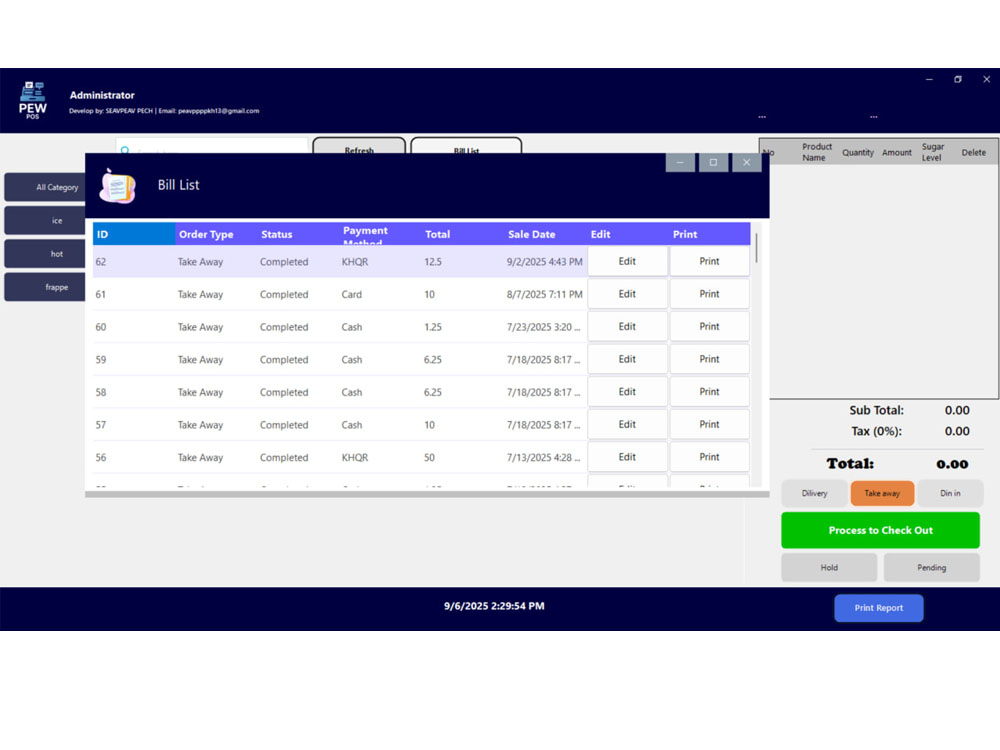1000x750 pixels.
Task: Open the Pending orders button
Action: (931, 567)
